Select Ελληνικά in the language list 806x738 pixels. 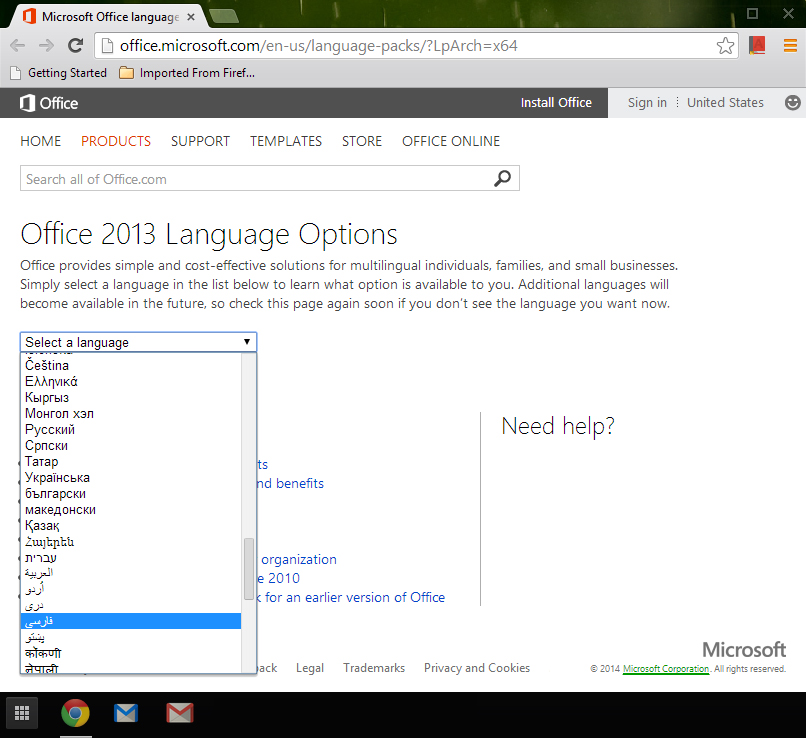pos(51,381)
